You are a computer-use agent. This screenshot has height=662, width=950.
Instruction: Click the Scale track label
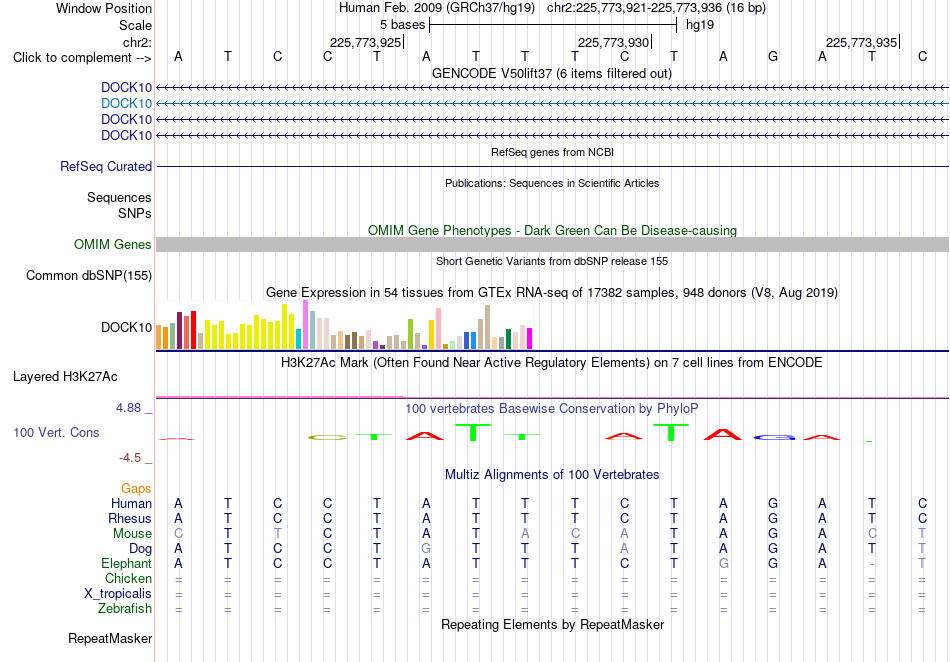point(135,25)
